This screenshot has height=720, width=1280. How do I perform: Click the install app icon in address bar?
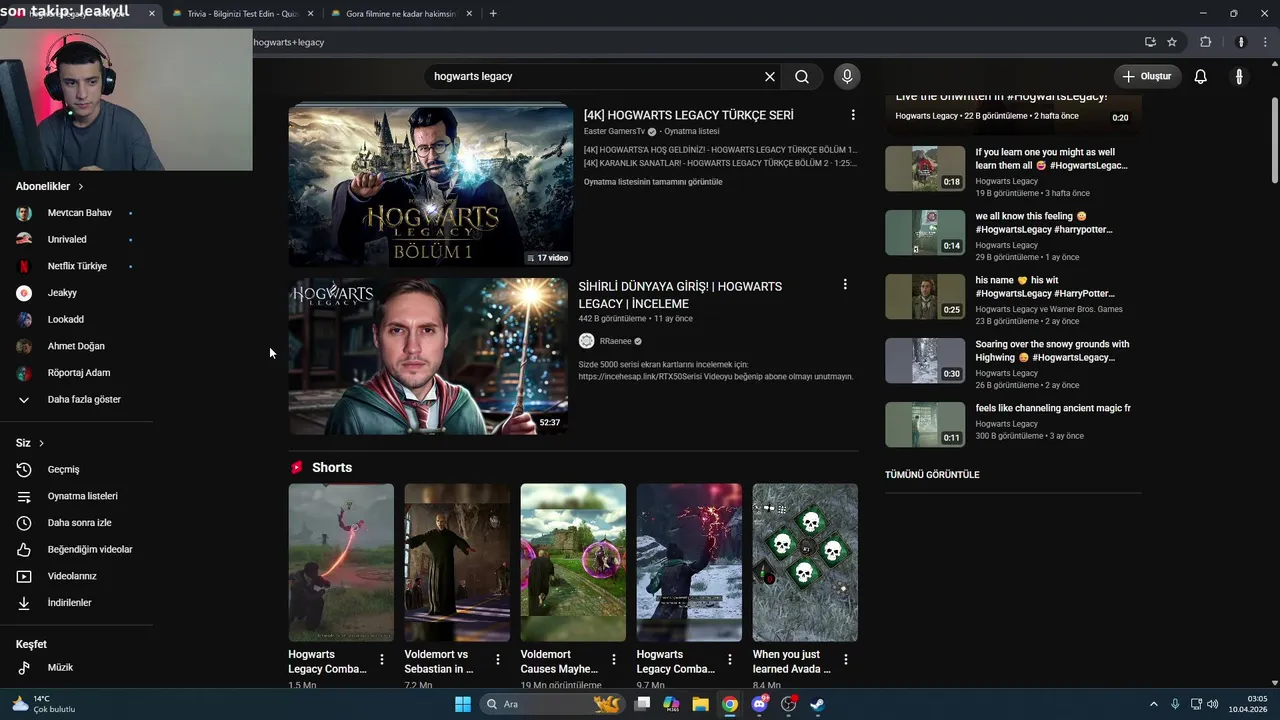[x=1150, y=42]
